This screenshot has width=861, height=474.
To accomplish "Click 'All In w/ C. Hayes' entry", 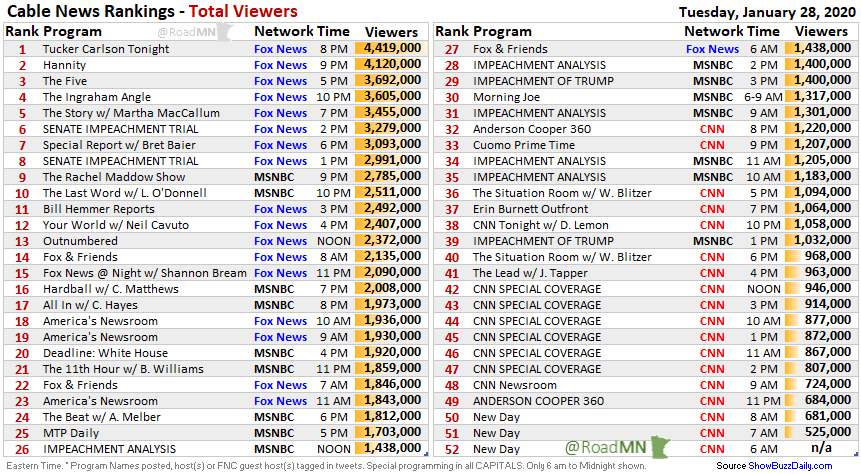I will pyautogui.click(x=90, y=305).
